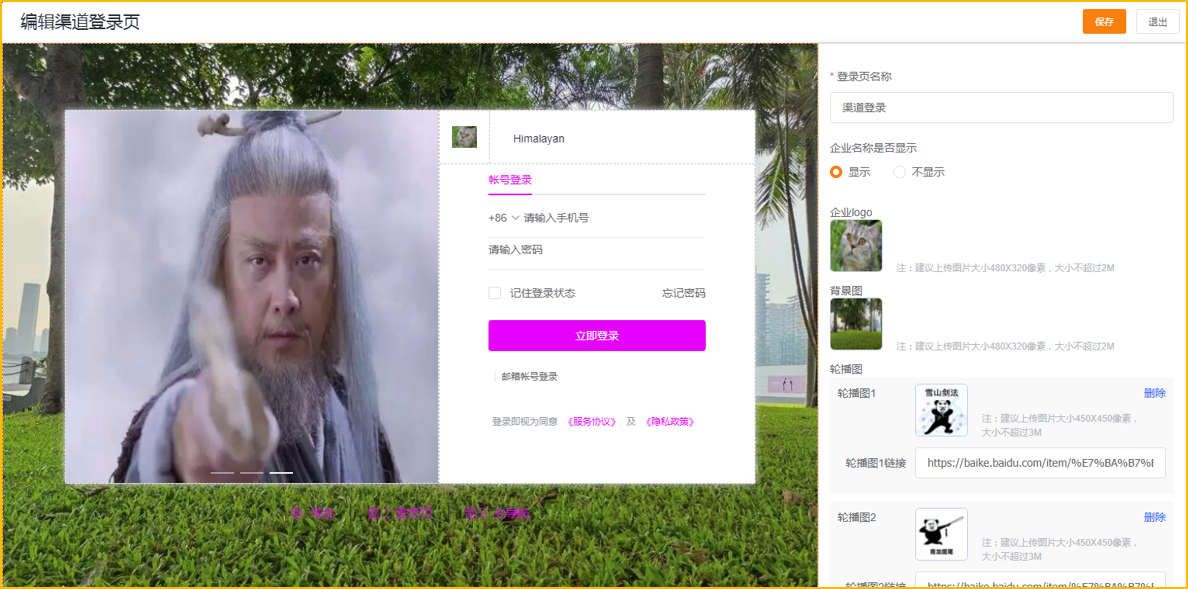Screen dimensions: 1188x589
Task: Click the 450X450 size note for 轮播图1
Action: click(1061, 425)
